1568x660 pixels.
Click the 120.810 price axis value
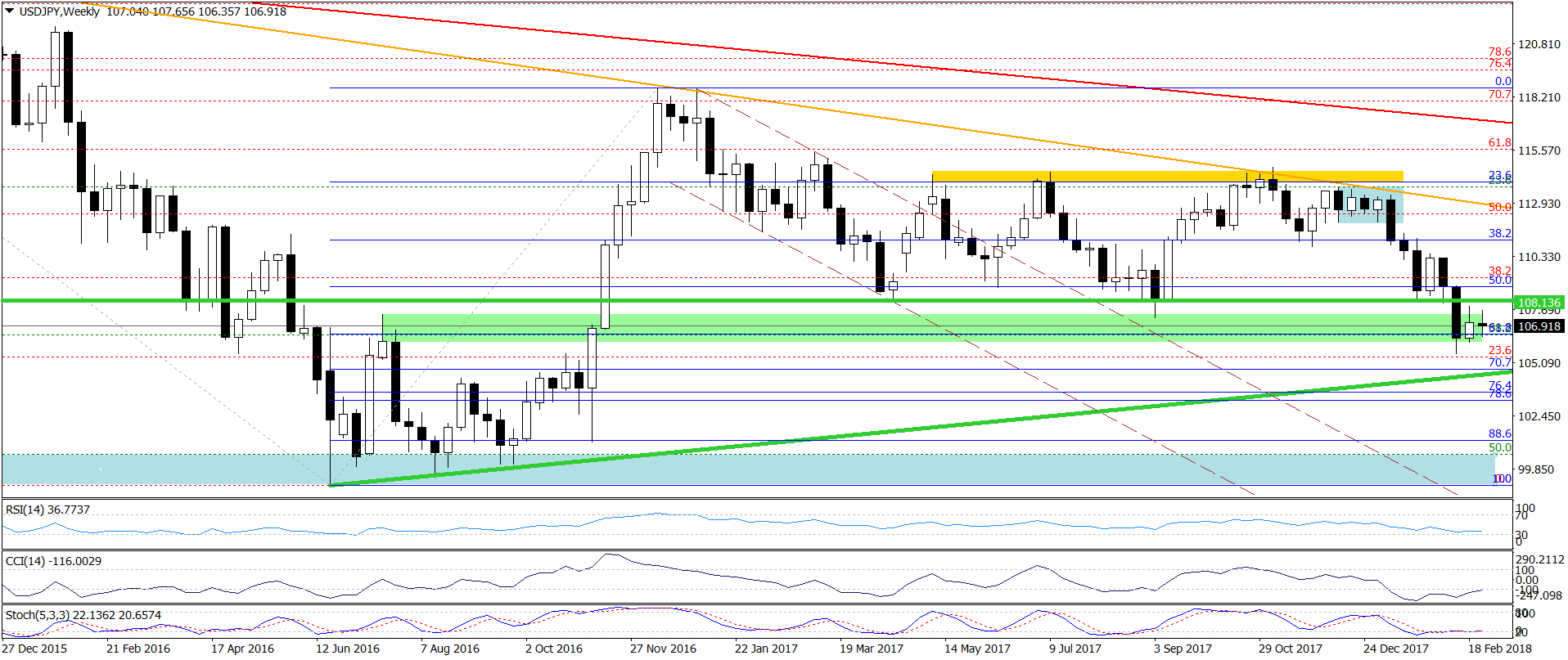(x=1539, y=44)
